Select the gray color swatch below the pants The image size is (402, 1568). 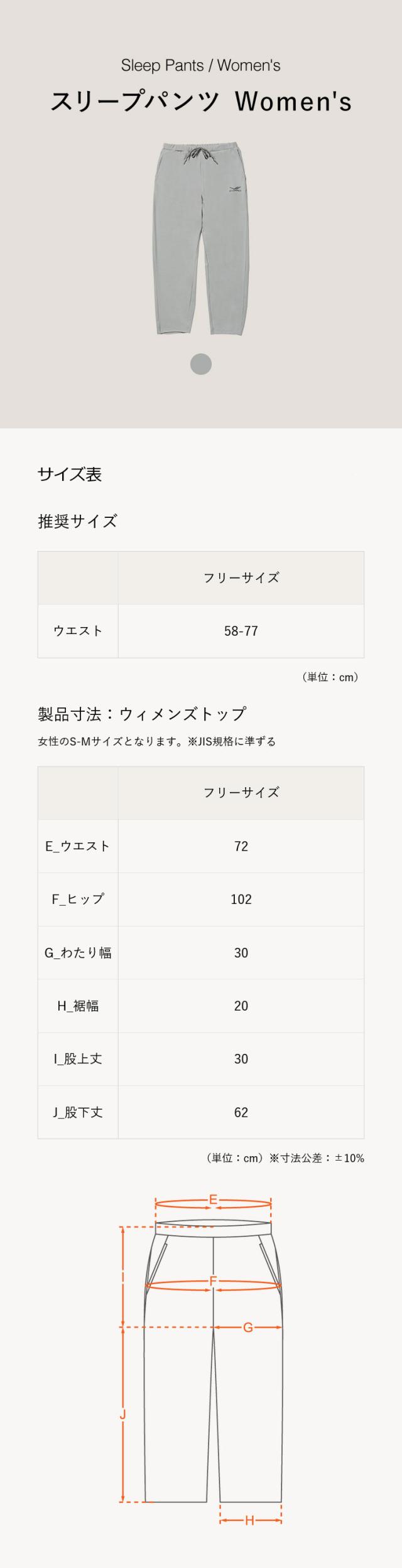[201, 364]
